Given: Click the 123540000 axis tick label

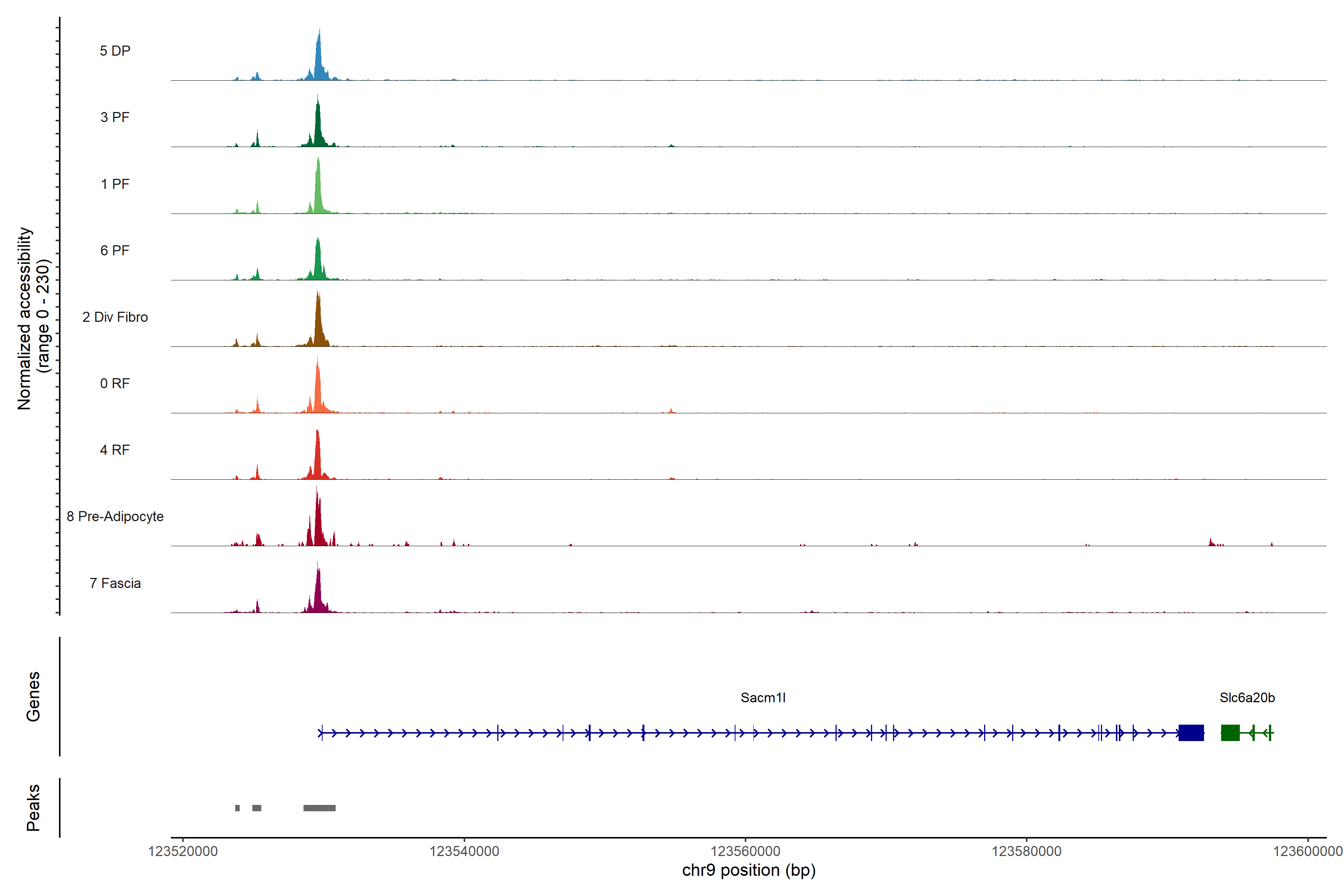Looking at the screenshot, I should pyautogui.click(x=464, y=852).
